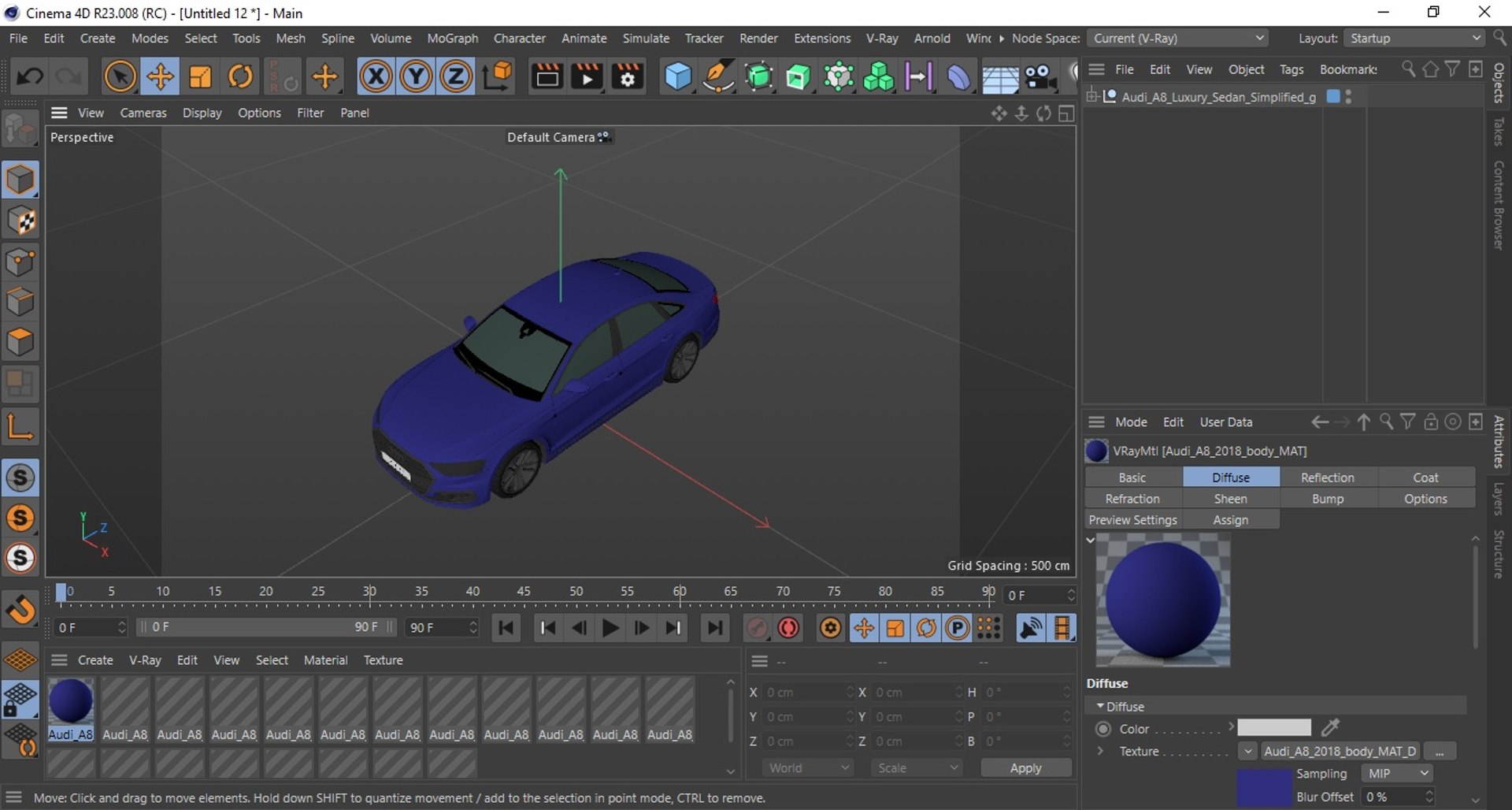Toggle Parameter keyframe recording

[957, 628]
